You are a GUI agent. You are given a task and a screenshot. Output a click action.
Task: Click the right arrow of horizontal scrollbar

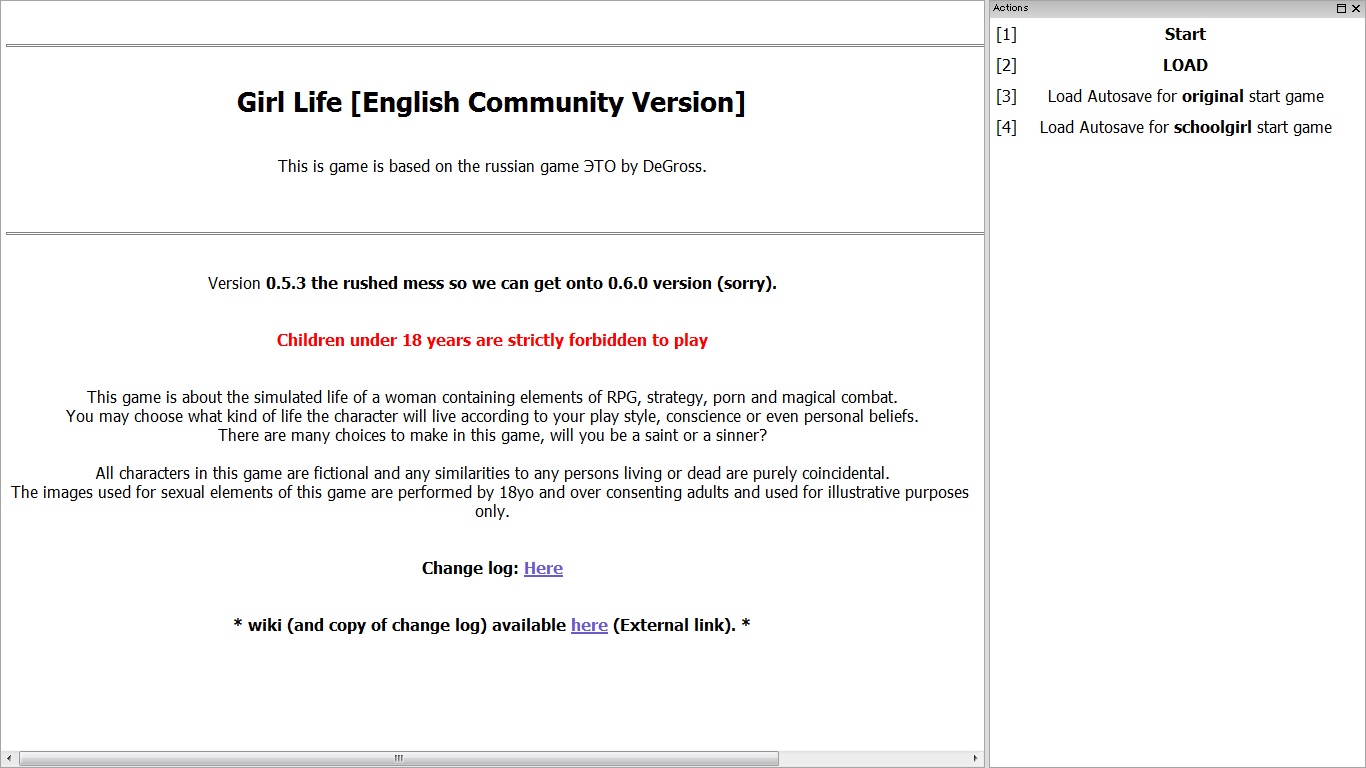977,758
